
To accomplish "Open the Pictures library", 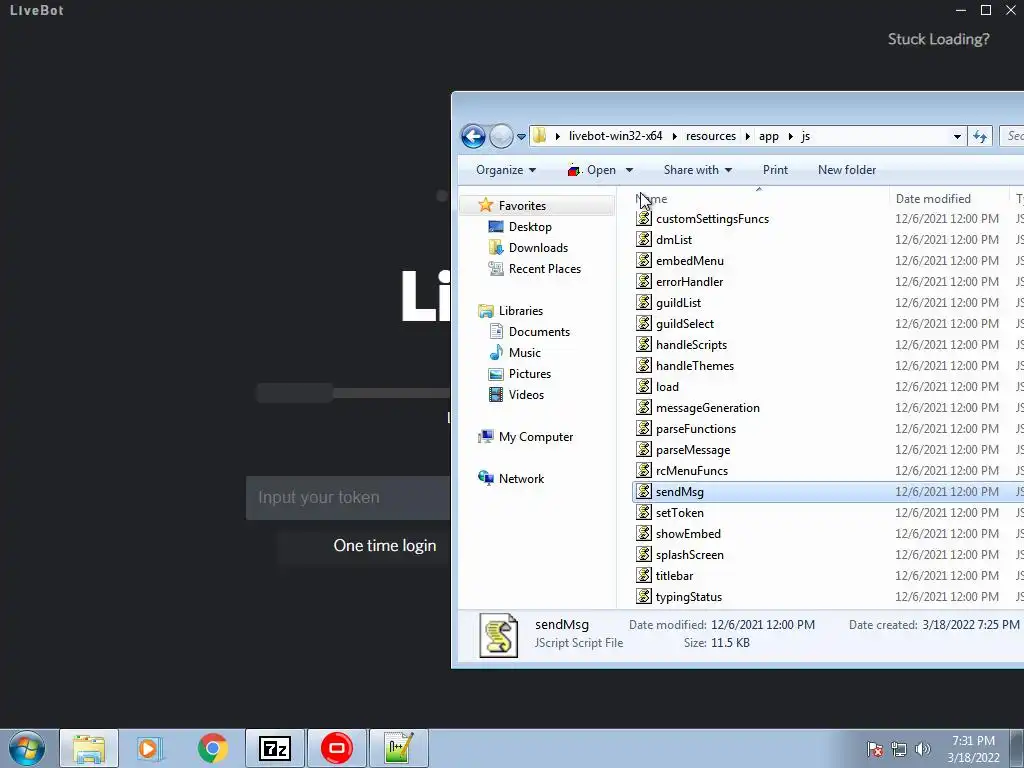I will 530,374.
